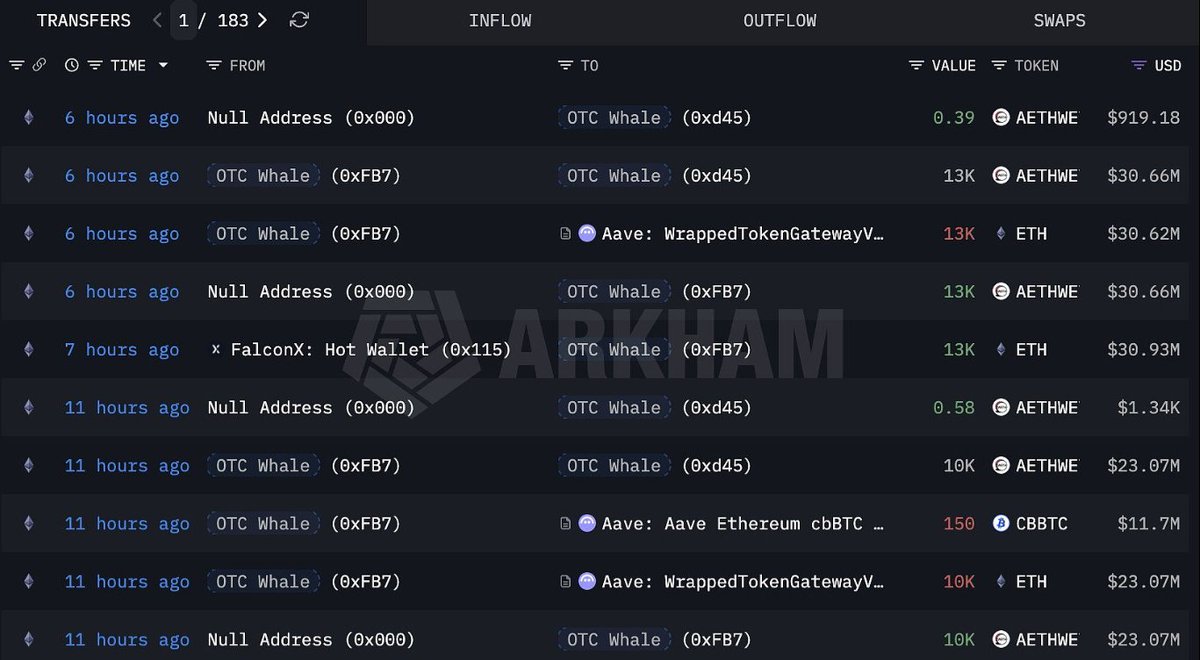The height and width of the screenshot is (660, 1200).
Task: Open '11 hours ago' link on $1.34K row
Action: coord(127,408)
